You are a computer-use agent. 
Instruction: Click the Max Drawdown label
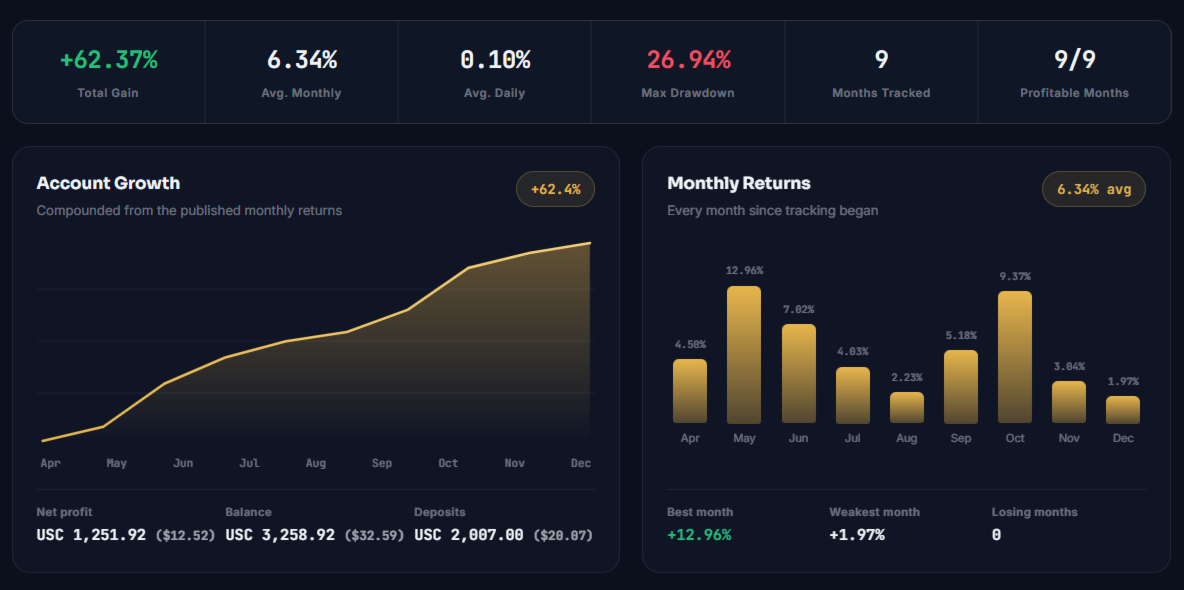point(688,93)
